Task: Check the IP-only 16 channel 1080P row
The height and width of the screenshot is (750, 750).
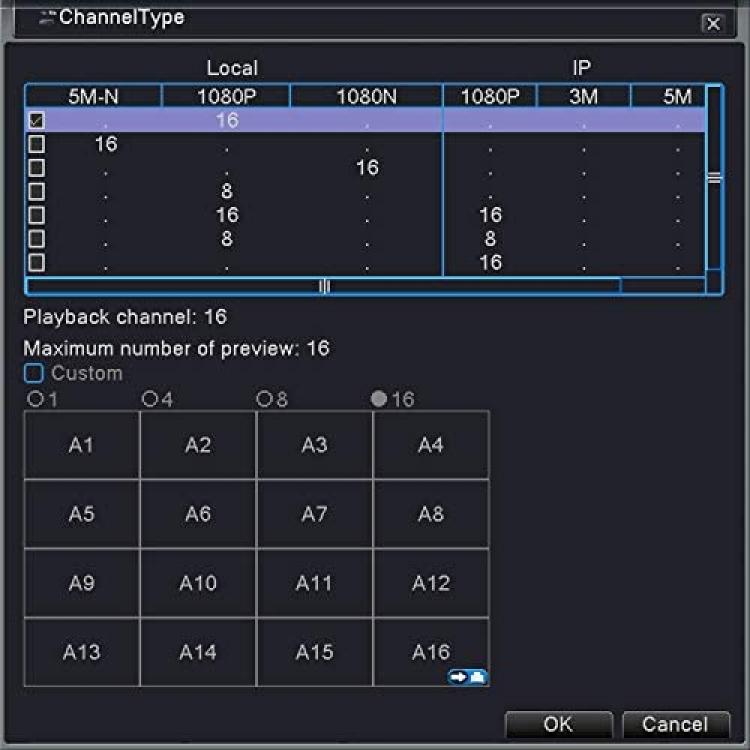Action: point(36,263)
